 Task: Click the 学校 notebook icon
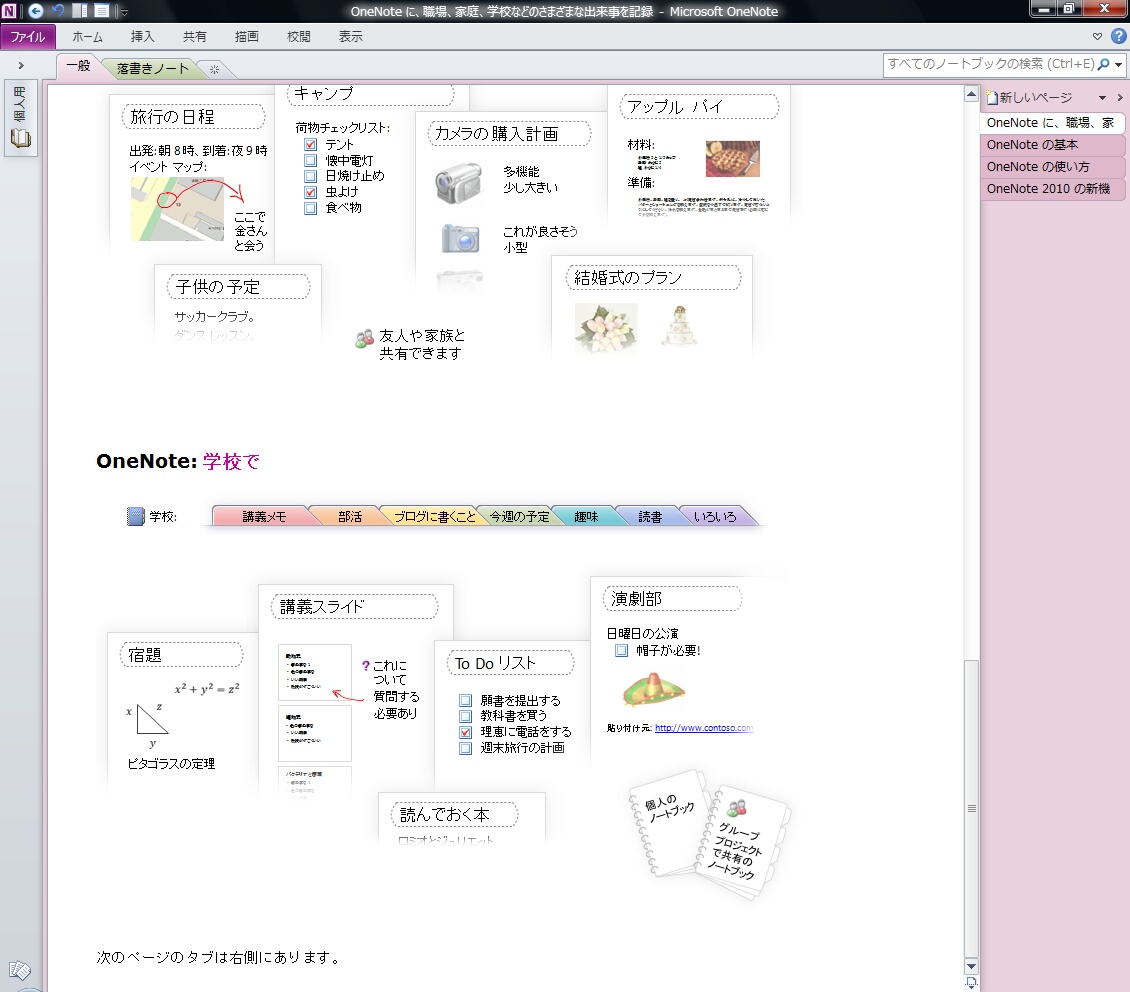pos(136,517)
